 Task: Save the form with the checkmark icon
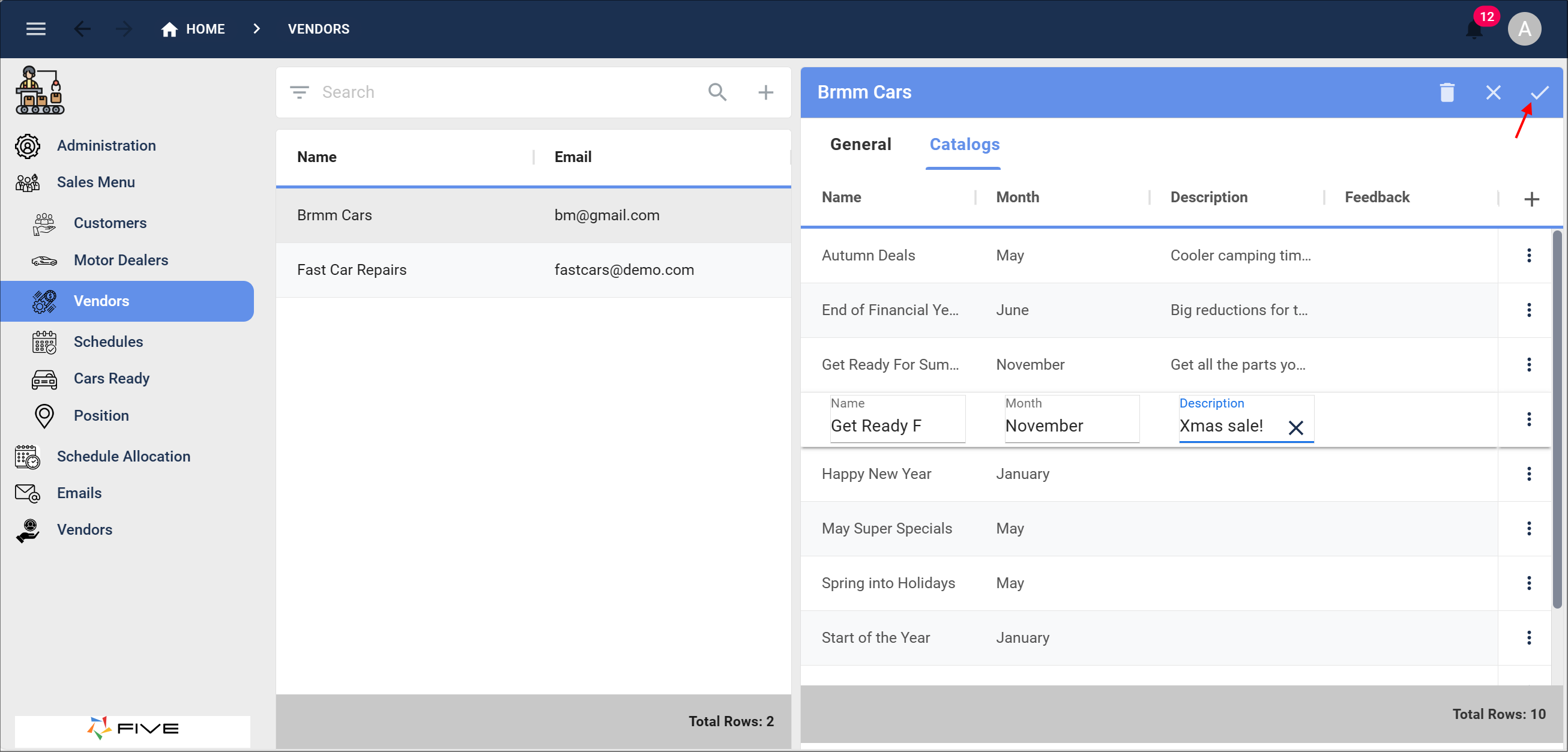click(x=1539, y=92)
